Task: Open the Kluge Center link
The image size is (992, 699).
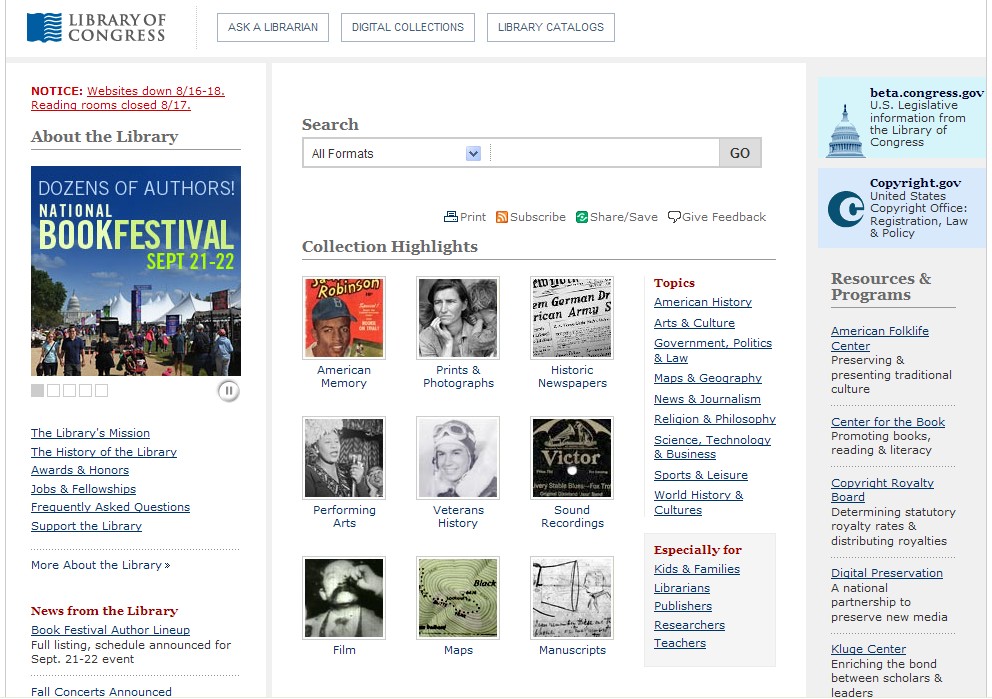Action: point(868,648)
